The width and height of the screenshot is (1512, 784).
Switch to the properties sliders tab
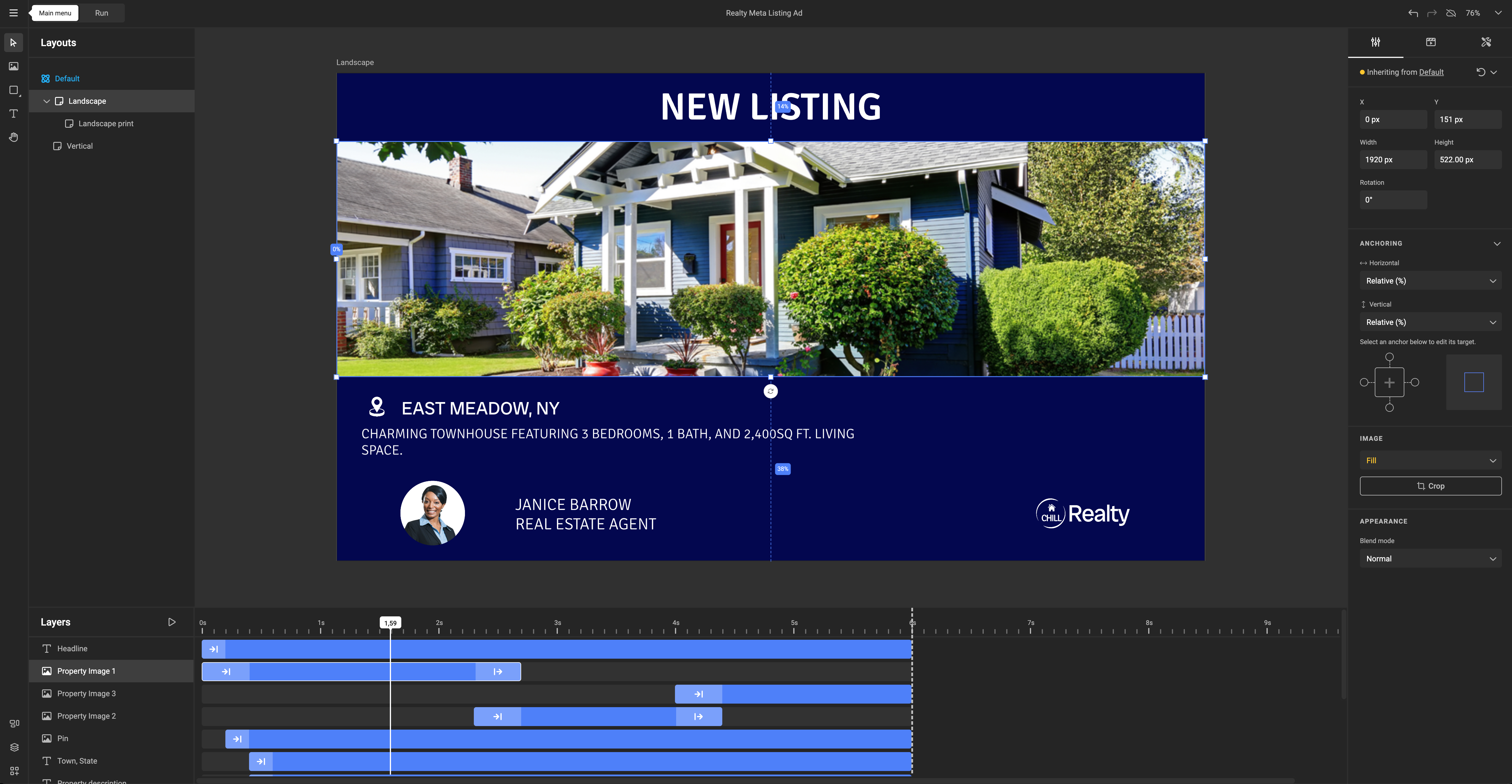coord(1375,42)
